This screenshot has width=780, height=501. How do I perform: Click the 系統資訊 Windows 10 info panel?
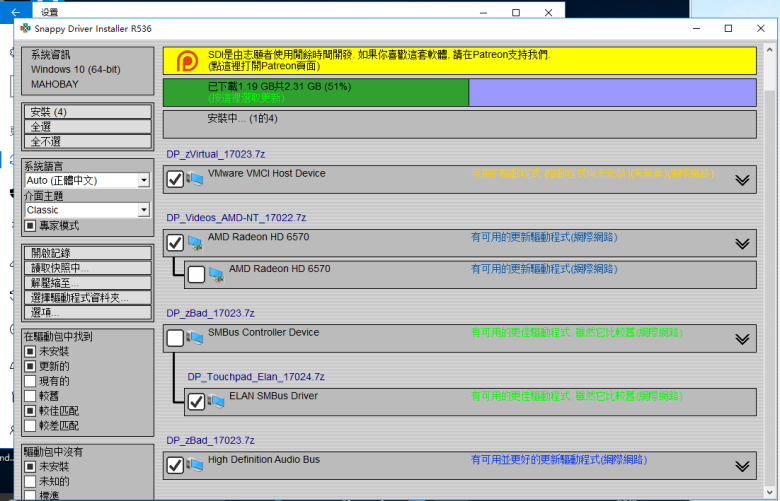click(x=88, y=71)
